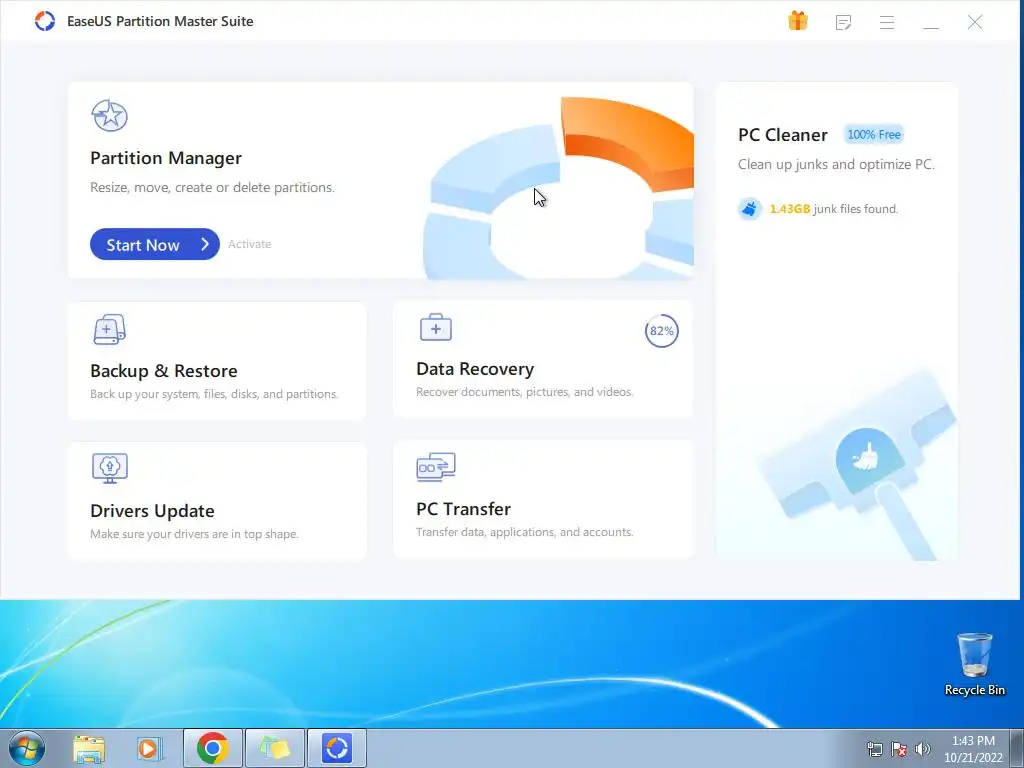The height and width of the screenshot is (768, 1024).
Task: Click the Partition Manager star icon
Action: click(x=109, y=116)
